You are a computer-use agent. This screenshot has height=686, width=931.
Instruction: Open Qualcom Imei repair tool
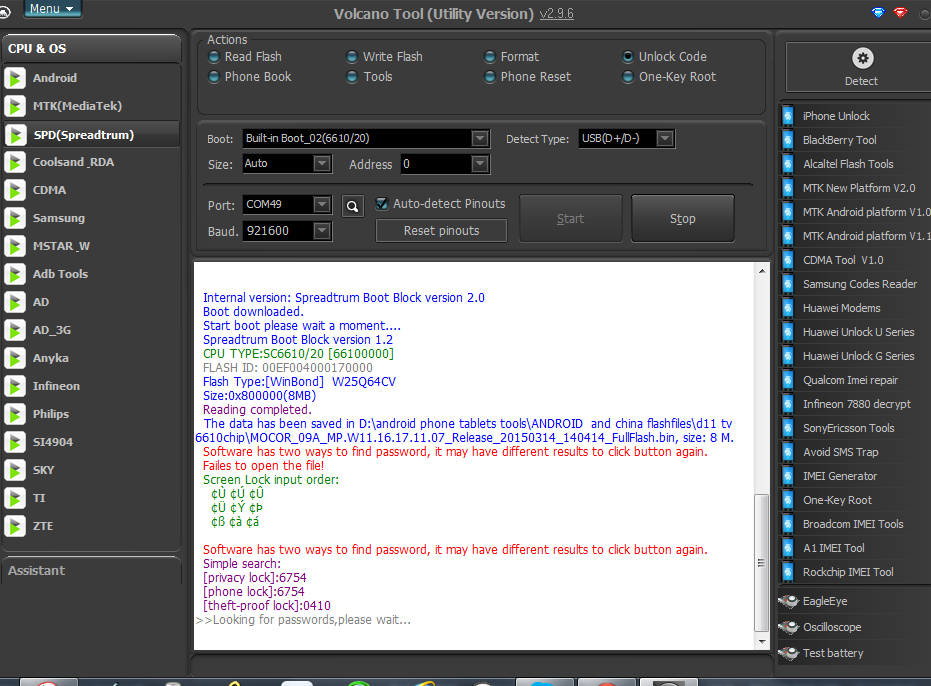click(x=850, y=380)
